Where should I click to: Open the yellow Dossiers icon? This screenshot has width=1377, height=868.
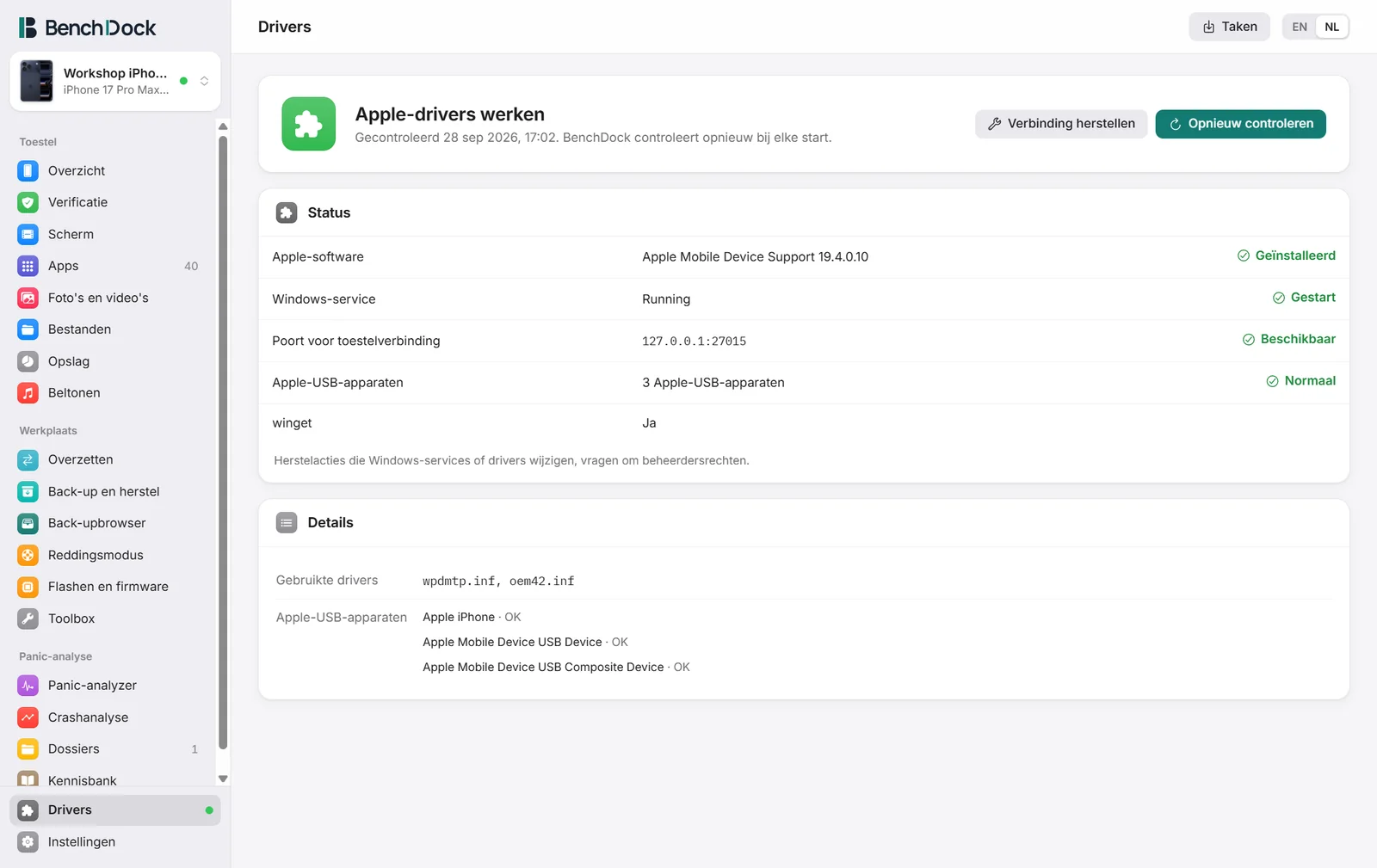click(x=28, y=749)
